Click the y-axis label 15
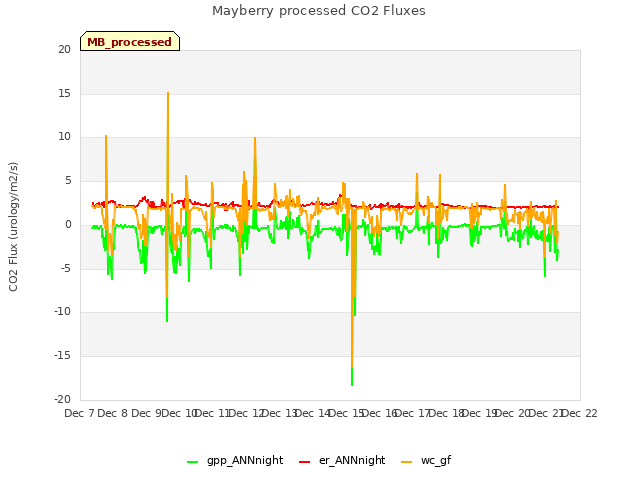 [64, 93]
